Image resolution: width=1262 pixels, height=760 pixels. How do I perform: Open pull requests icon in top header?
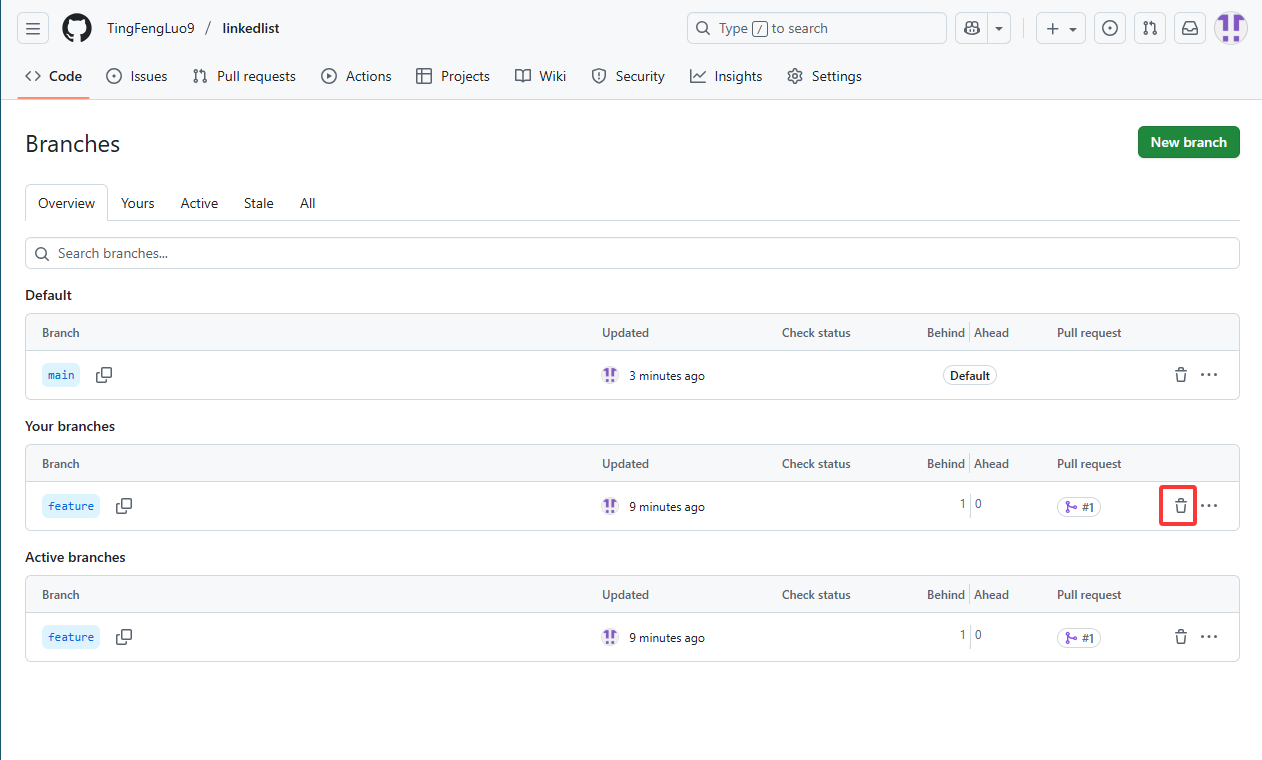point(1150,29)
